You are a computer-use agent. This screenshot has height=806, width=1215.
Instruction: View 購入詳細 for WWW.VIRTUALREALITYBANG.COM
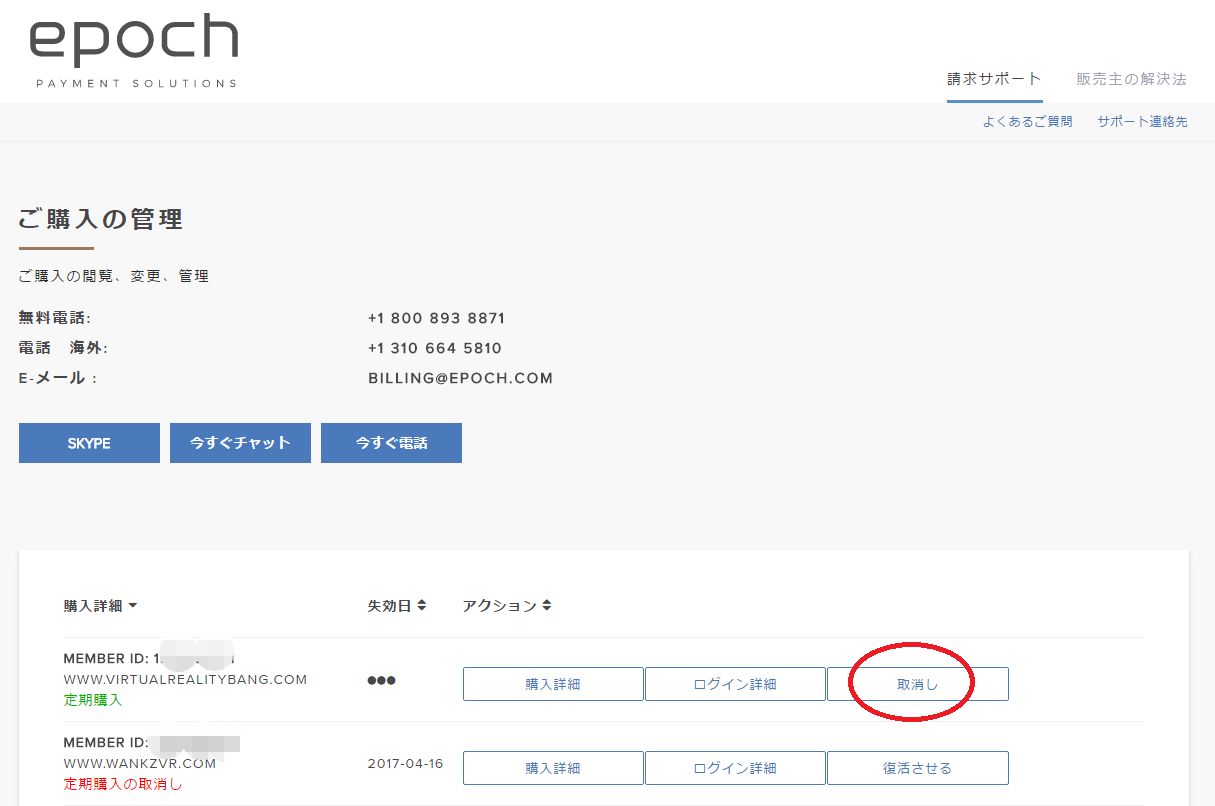tap(553, 684)
